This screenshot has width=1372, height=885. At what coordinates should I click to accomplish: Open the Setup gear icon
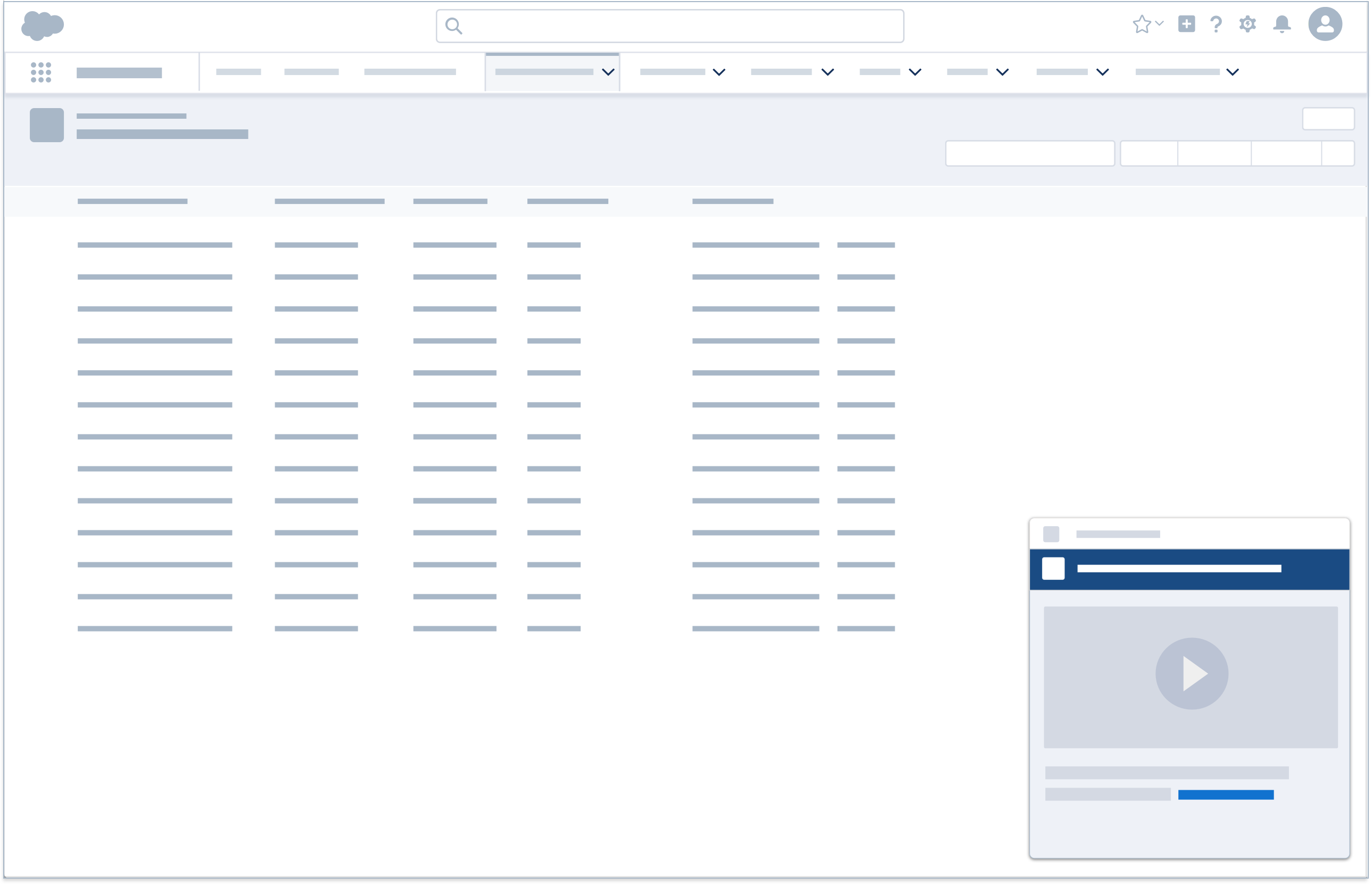(x=1247, y=24)
